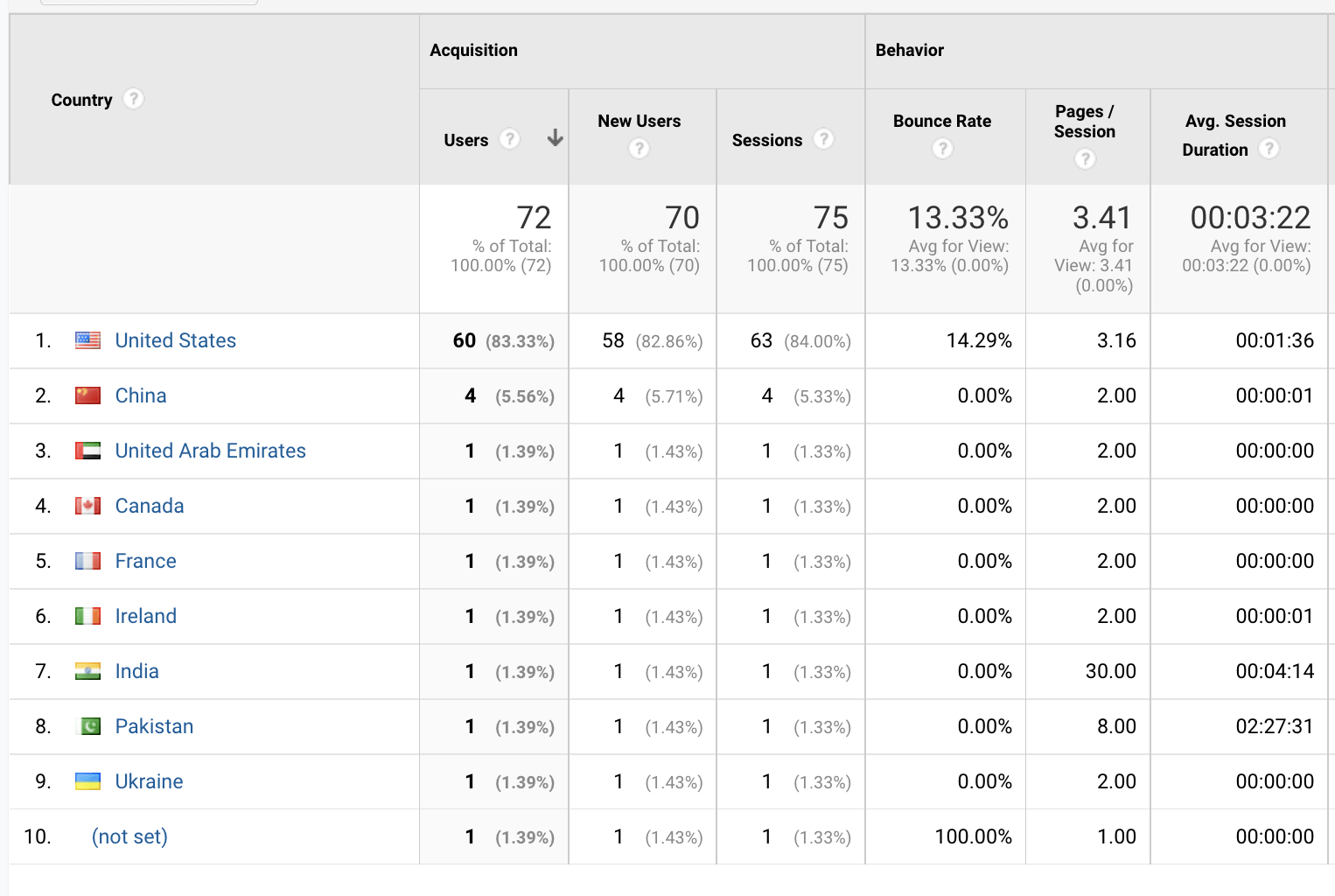Screen dimensions: 1335x896
Task: Click the Avg. Session Duration help icon
Action: [1269, 149]
